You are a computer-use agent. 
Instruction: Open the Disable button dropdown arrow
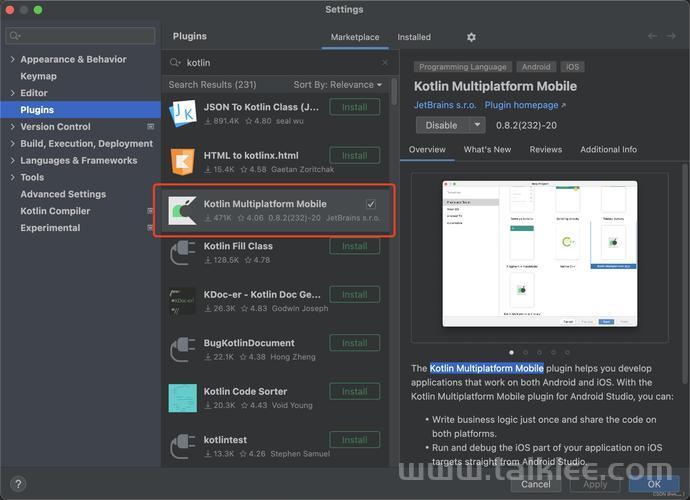click(477, 125)
